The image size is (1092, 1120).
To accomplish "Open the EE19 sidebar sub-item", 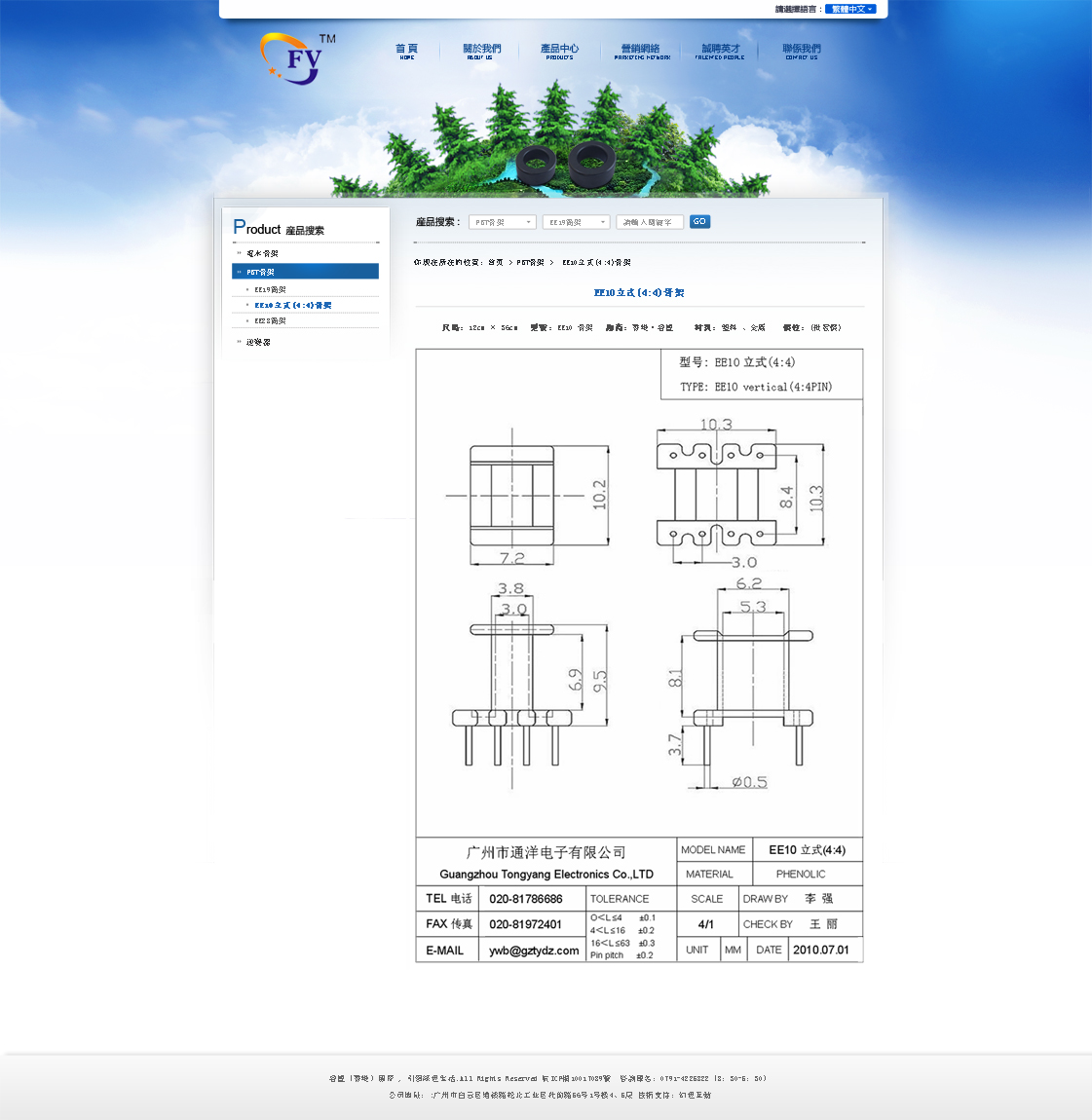I will pyautogui.click(x=270, y=289).
